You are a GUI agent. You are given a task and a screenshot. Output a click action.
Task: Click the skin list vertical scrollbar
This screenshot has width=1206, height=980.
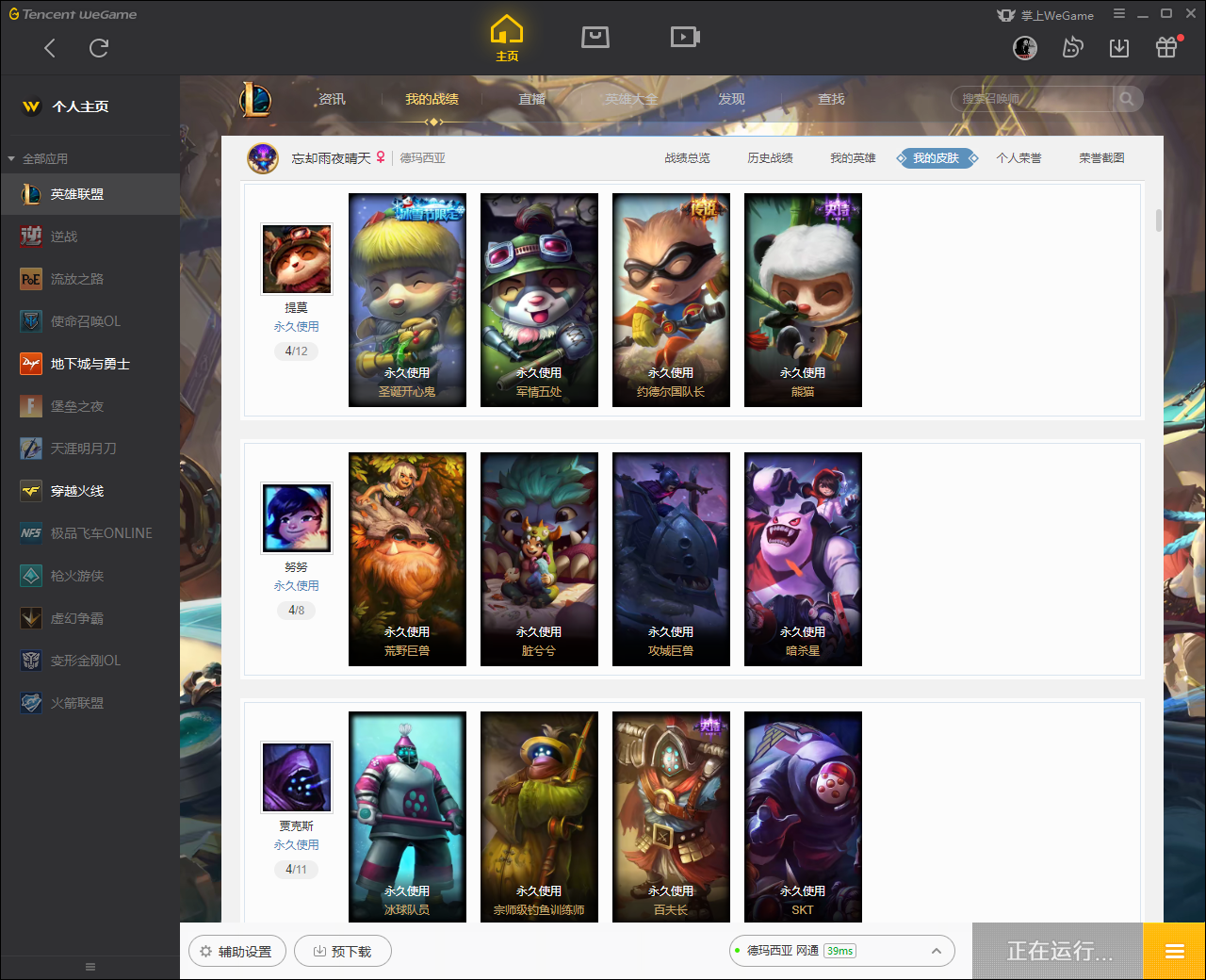pos(1158,220)
